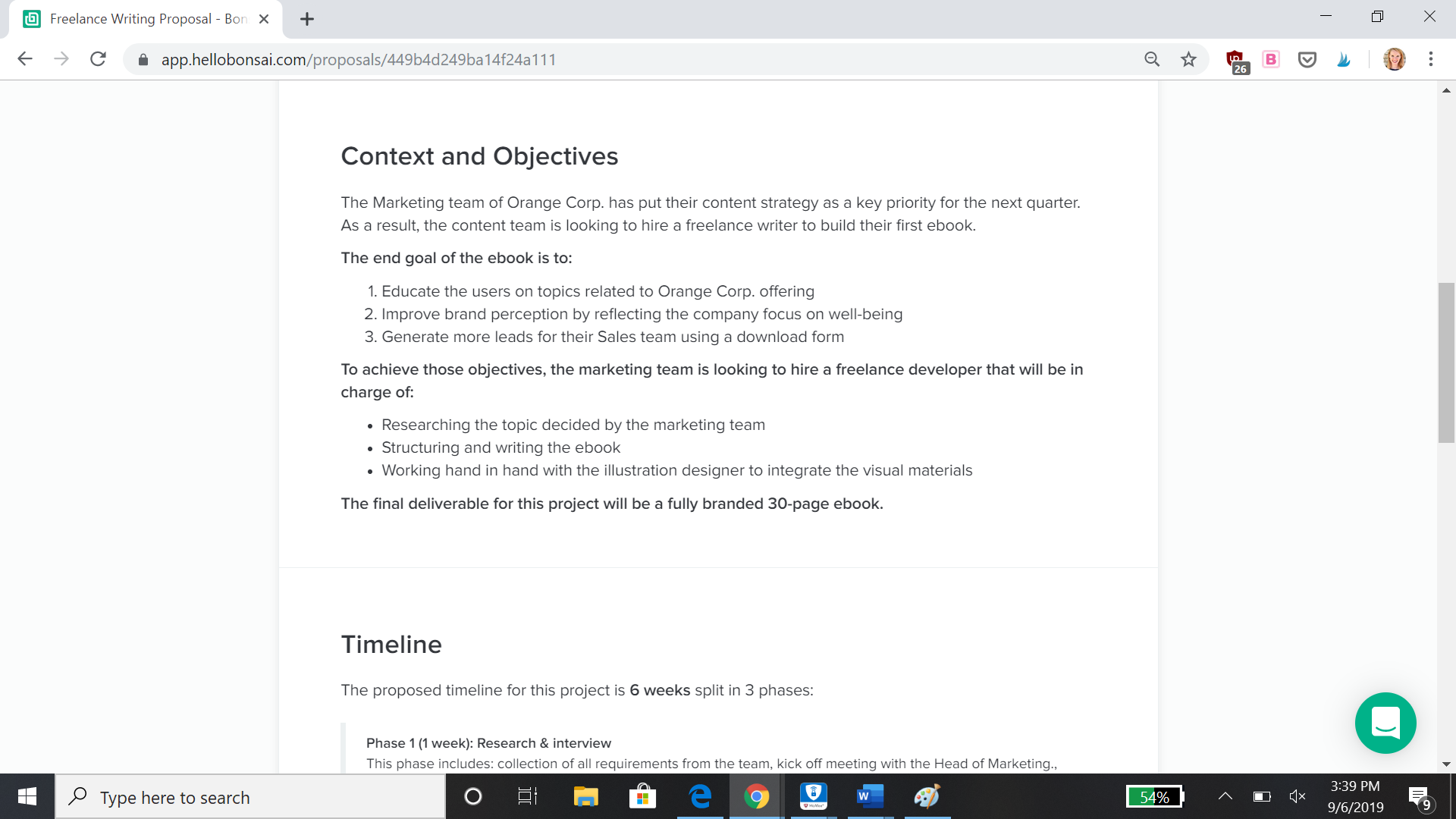This screenshot has width=1456, height=819.
Task: Click the scrollbar up arrow
Action: click(x=1446, y=90)
